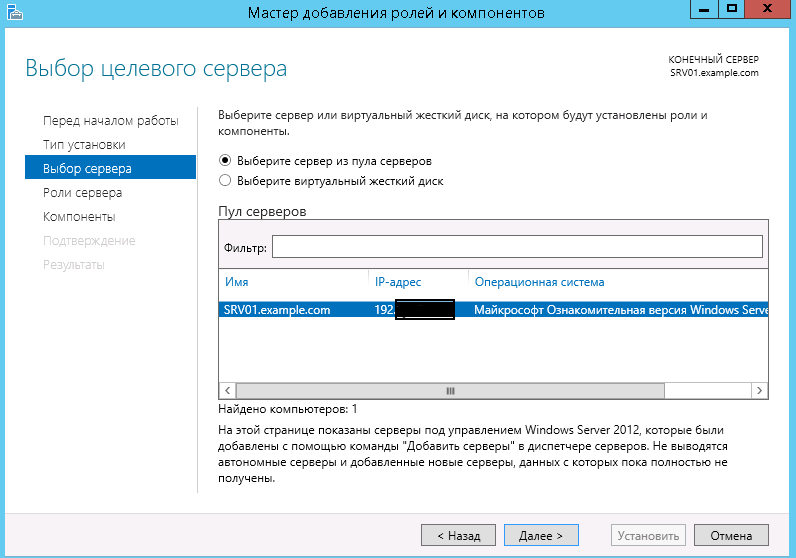Sort by the Операционная система column
This screenshot has width=796, height=558.
(539, 282)
